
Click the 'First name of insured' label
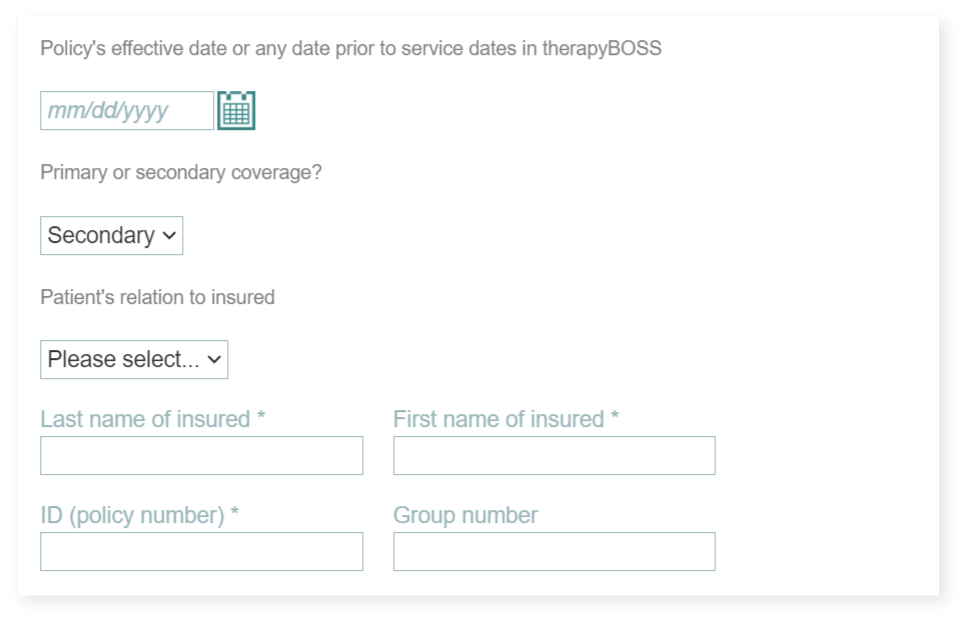(498, 420)
